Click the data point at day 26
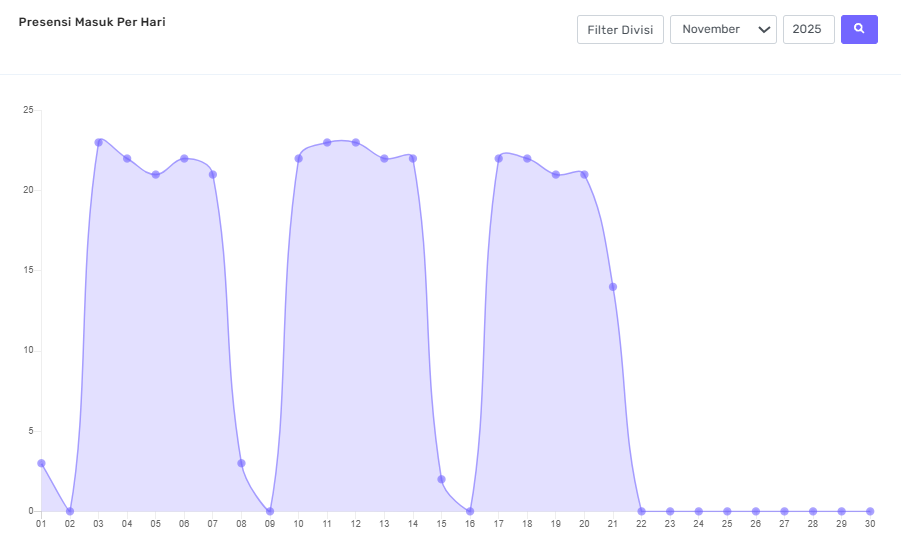The image size is (901, 556). tap(756, 511)
